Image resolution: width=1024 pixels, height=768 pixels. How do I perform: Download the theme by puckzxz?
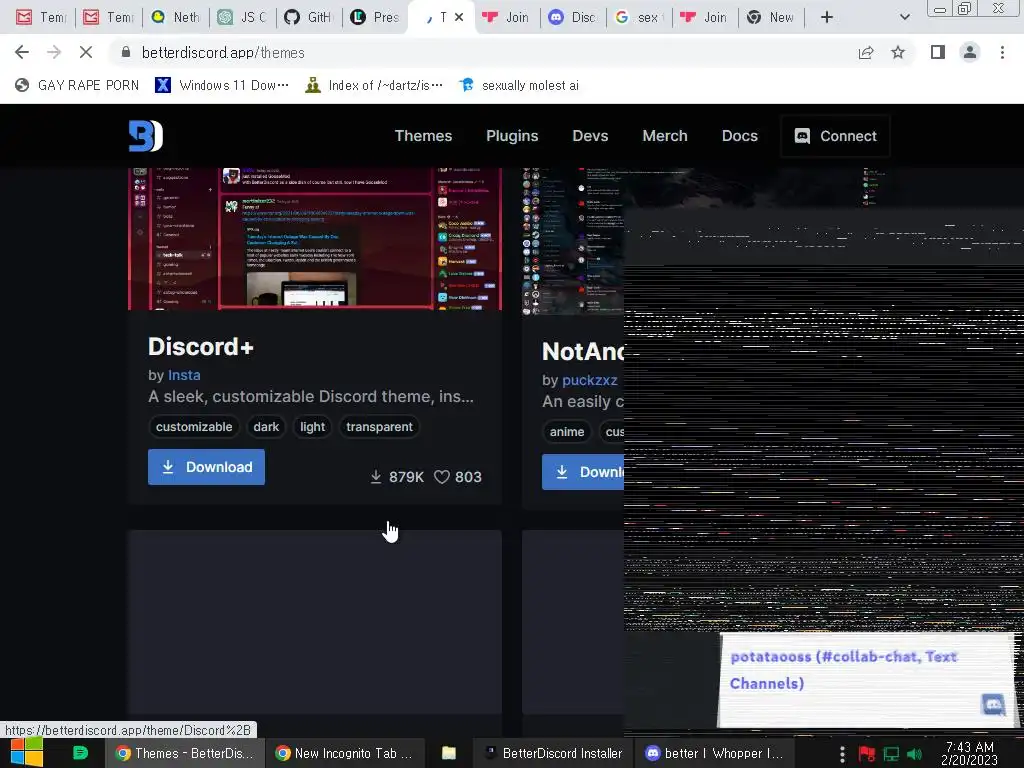click(583, 472)
